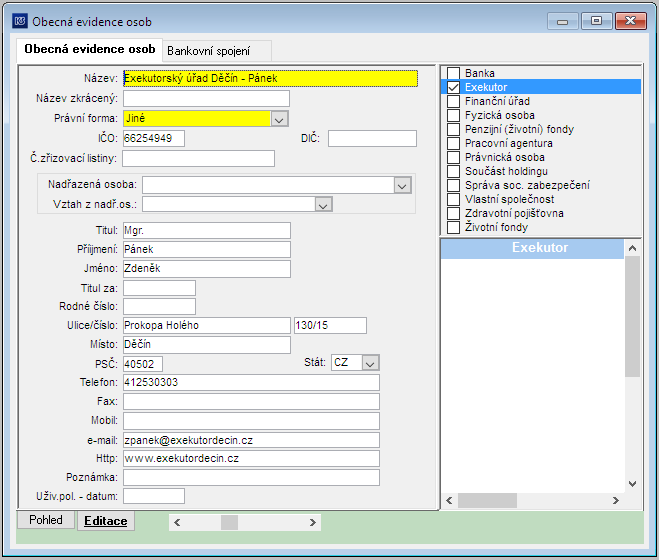
Task: Tick the Finanční úřad checkbox
Action: (453, 101)
